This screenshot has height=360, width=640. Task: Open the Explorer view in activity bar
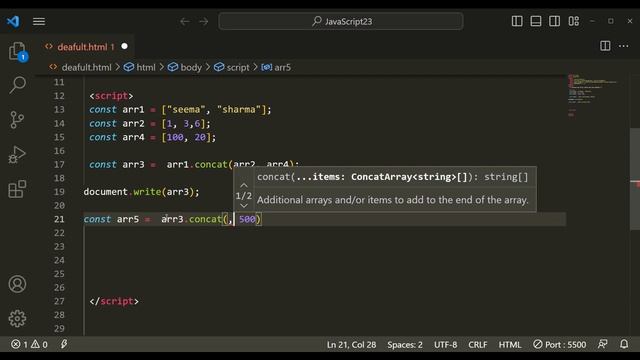[17, 51]
